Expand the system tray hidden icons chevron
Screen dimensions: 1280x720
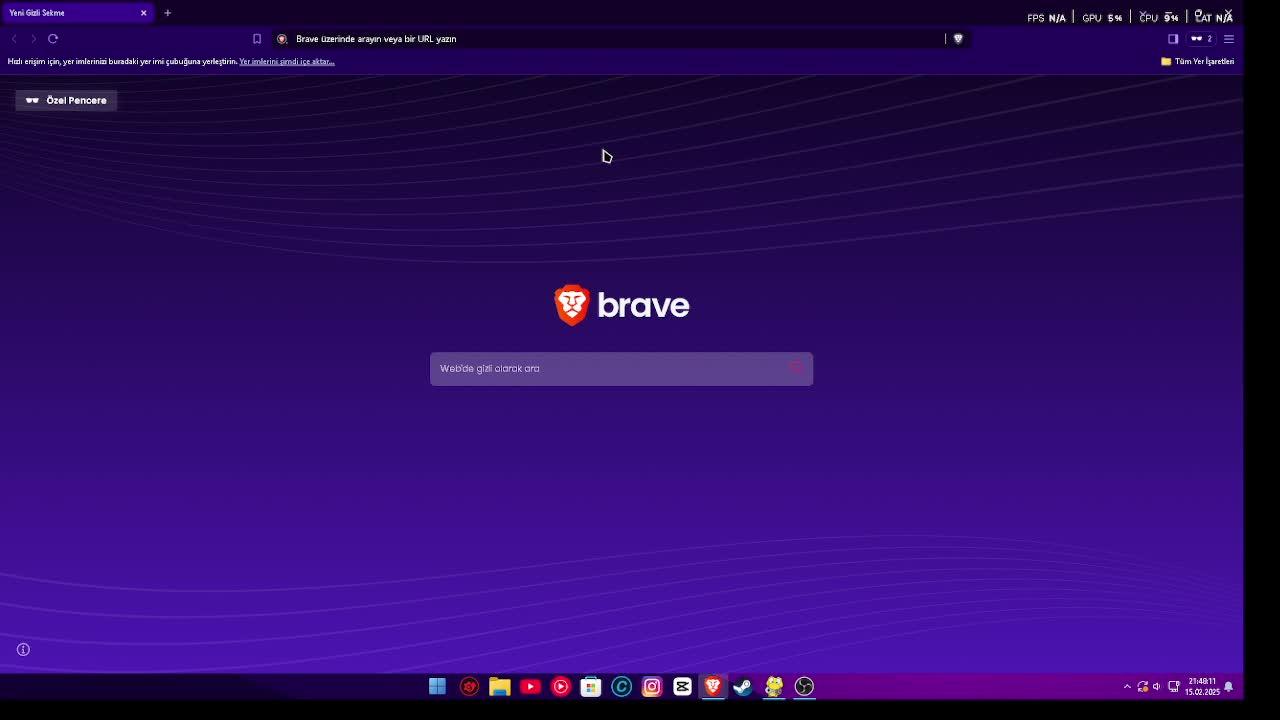pyautogui.click(x=1127, y=687)
